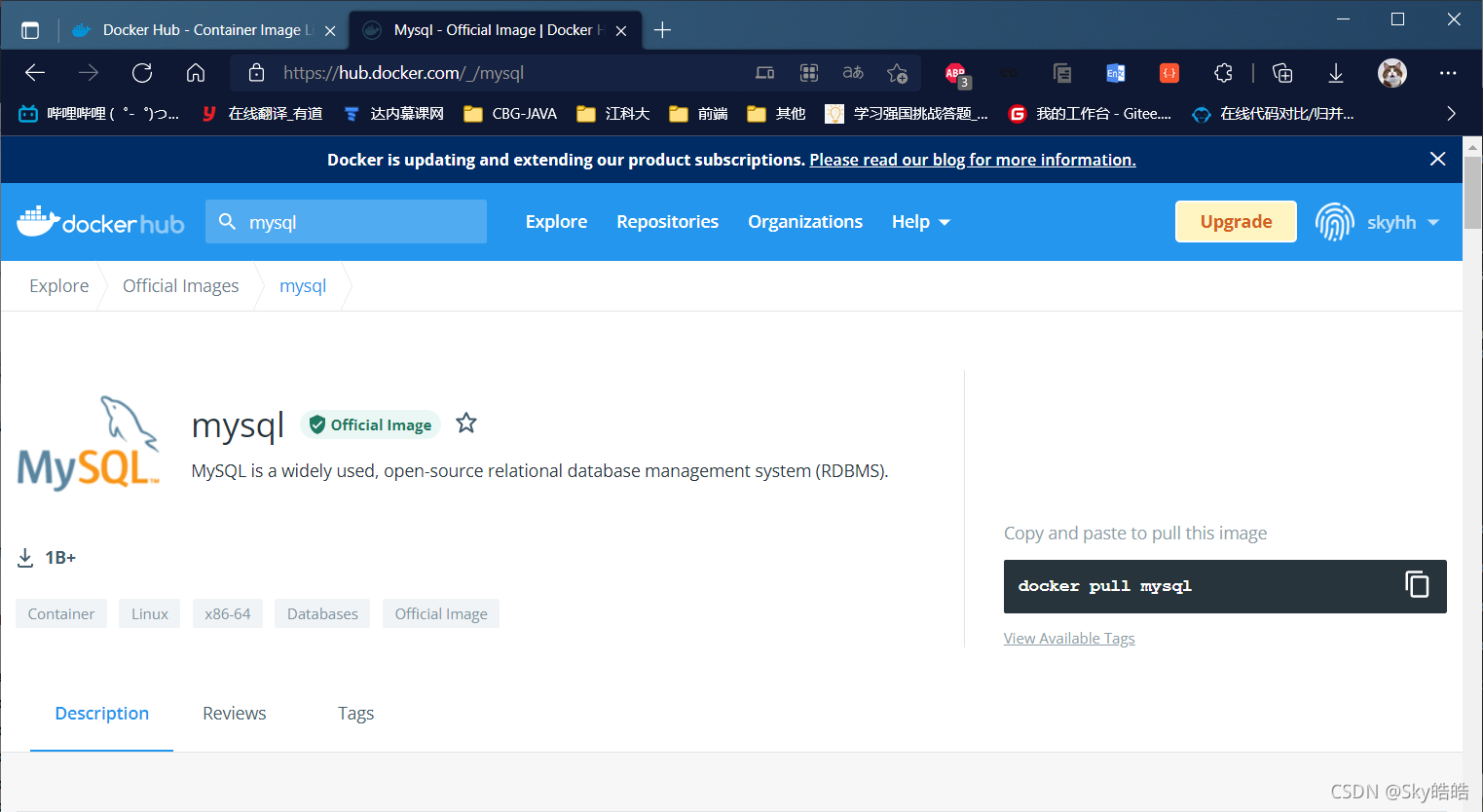View site information lock icon
Viewport: 1483px width, 812px height.
coord(256,73)
